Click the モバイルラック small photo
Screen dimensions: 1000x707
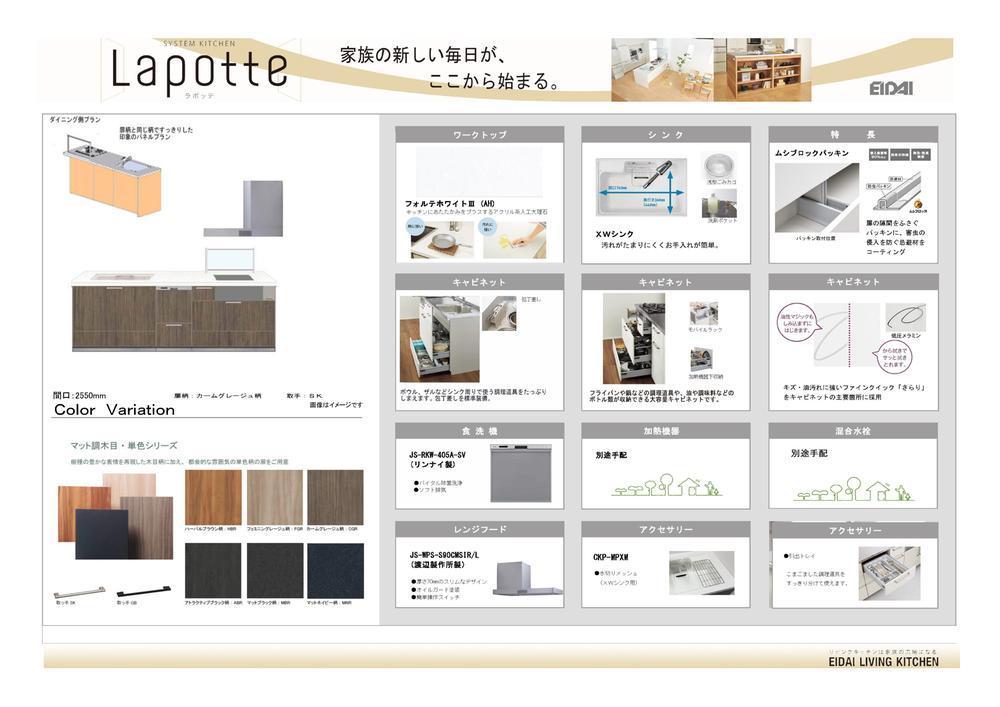(704, 315)
